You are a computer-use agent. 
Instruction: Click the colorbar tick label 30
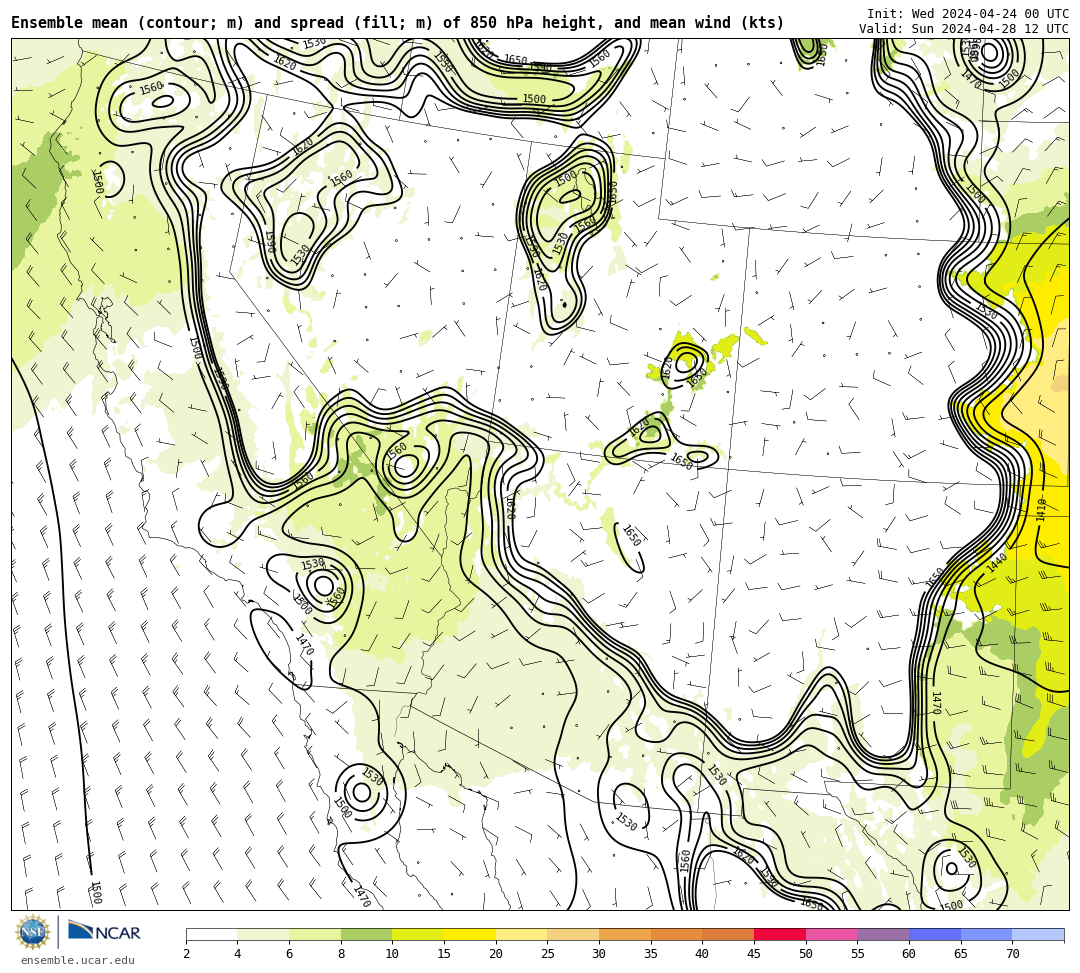pos(599,954)
